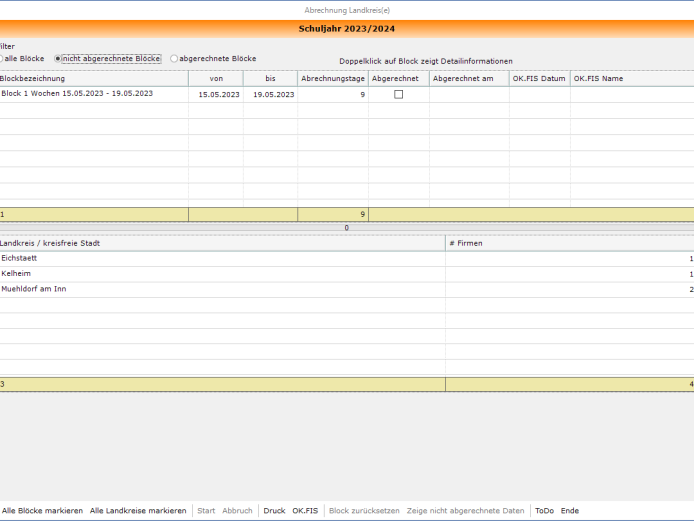Select 'nicht abgerechnete Blöcke' filter option
This screenshot has height=521, width=694.
(x=107, y=58)
